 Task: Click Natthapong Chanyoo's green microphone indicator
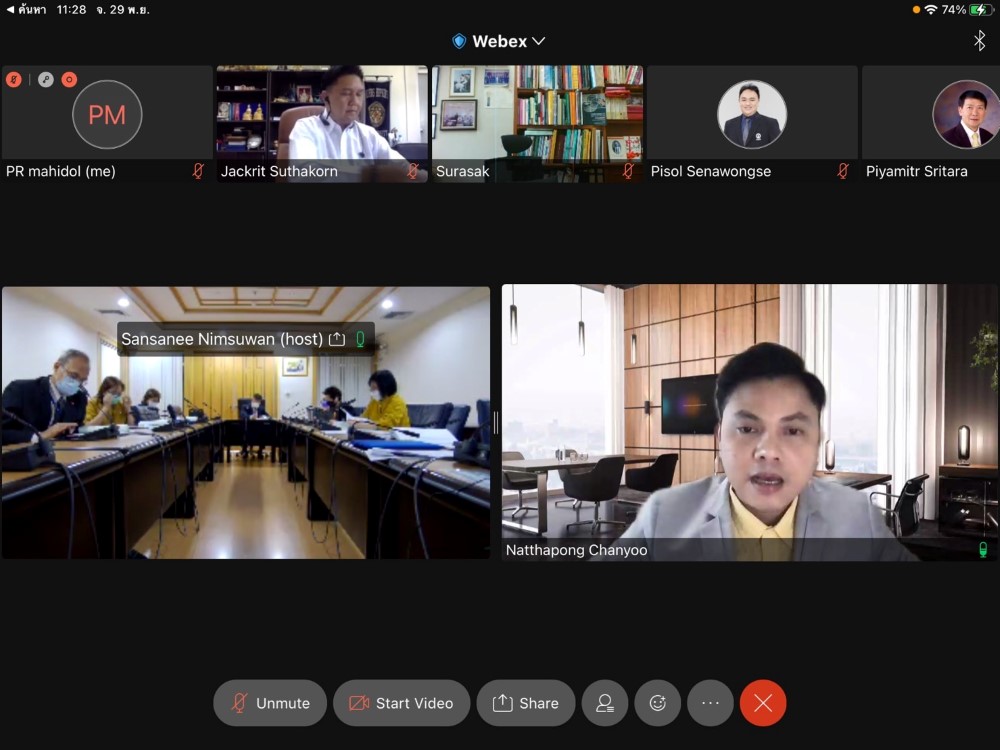point(982,550)
